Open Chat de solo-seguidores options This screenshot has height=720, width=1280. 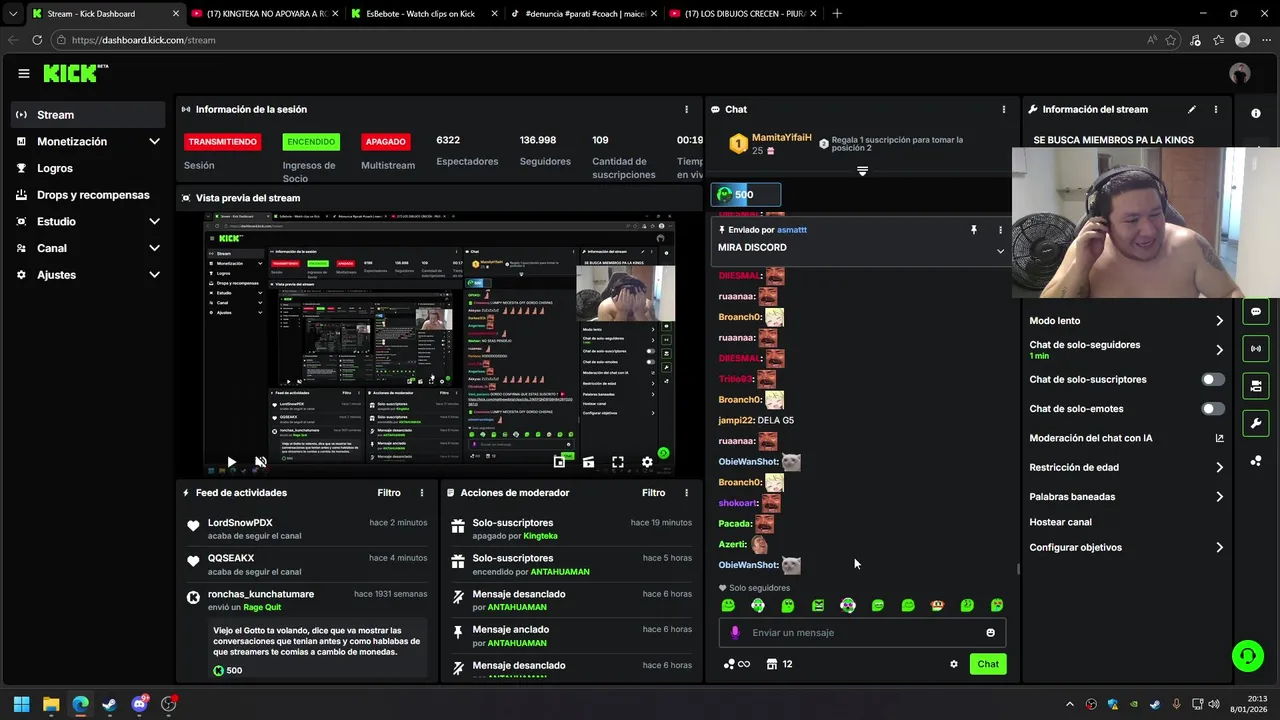[x=1126, y=350]
